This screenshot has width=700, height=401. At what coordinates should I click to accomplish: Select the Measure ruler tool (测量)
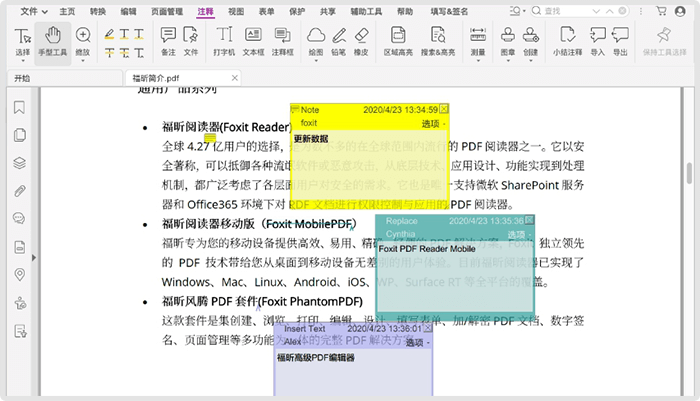(478, 41)
